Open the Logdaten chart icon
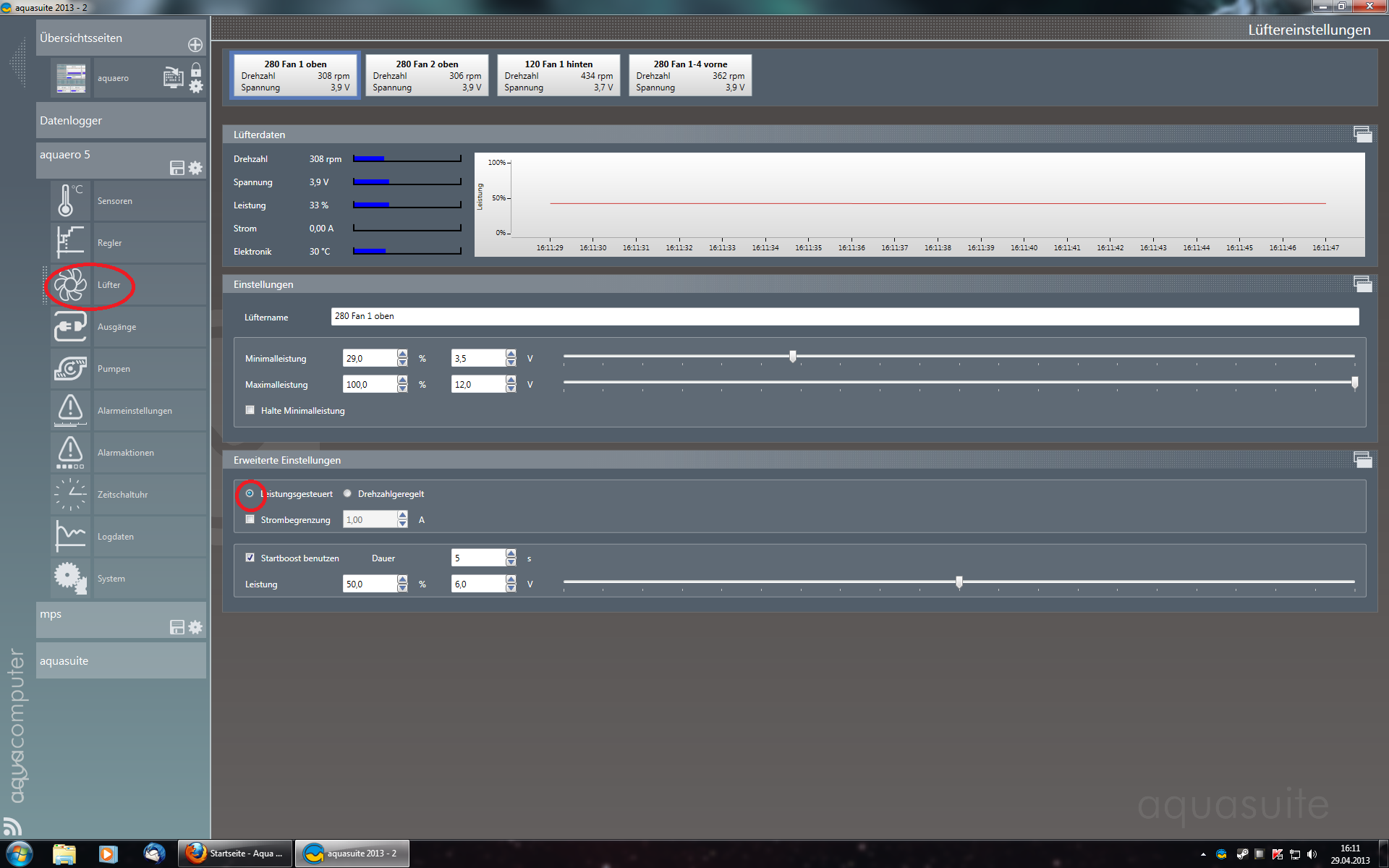 tap(69, 536)
